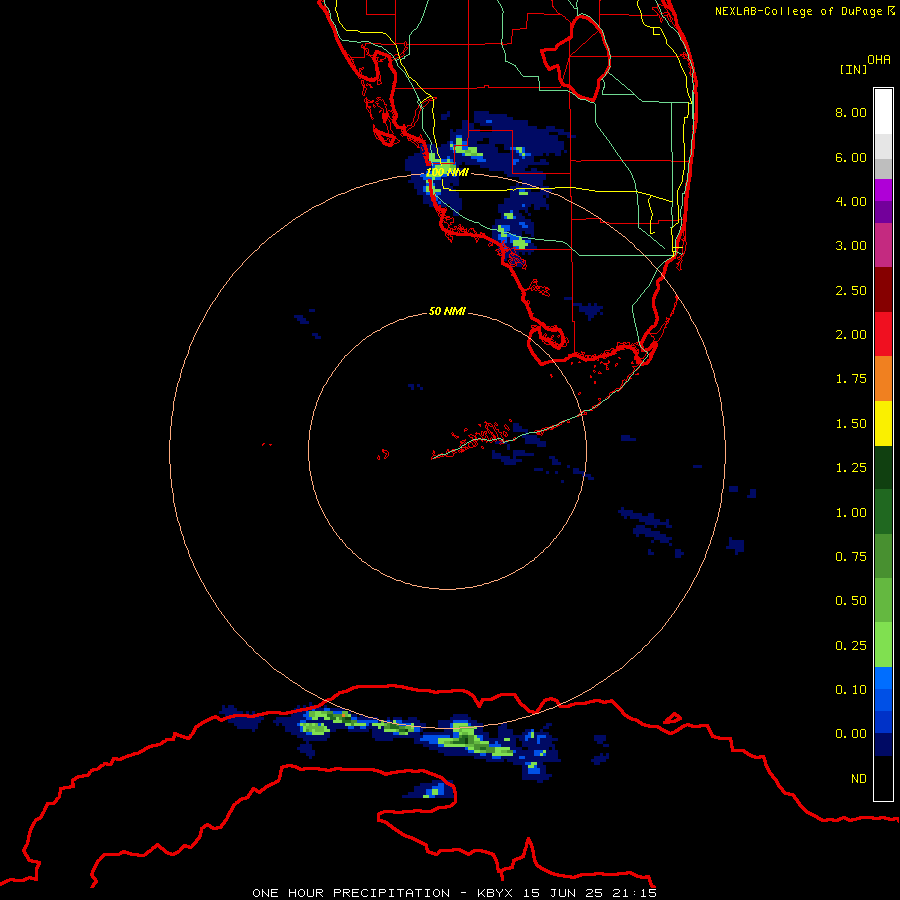
Task: Select the magenta swatch above 4.00
Action: point(883,190)
